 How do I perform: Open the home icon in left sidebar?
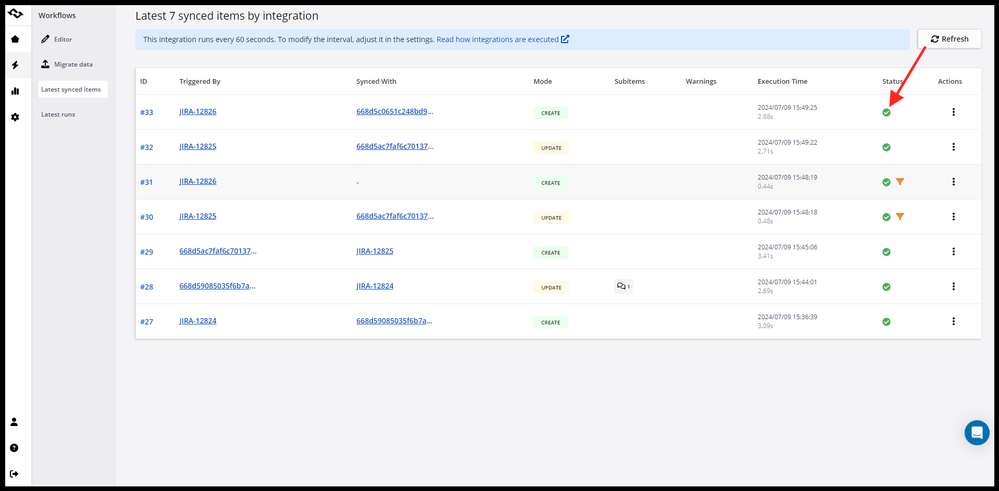[x=15, y=39]
